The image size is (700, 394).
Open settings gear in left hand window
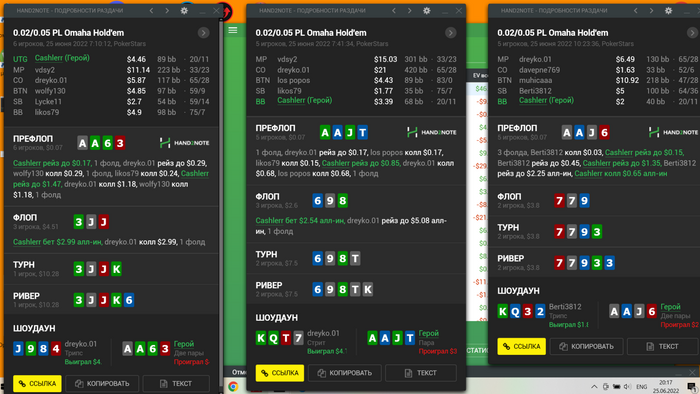click(x=184, y=10)
